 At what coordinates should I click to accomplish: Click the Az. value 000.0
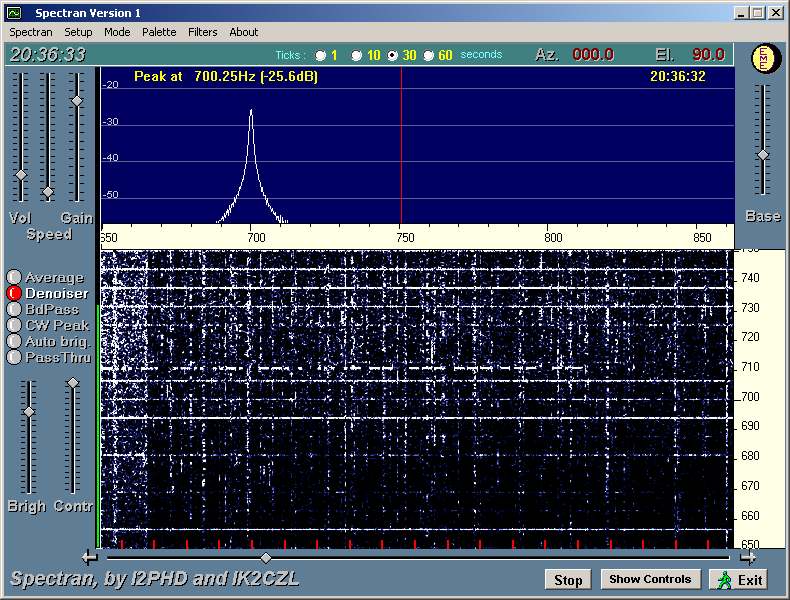pyautogui.click(x=592, y=54)
